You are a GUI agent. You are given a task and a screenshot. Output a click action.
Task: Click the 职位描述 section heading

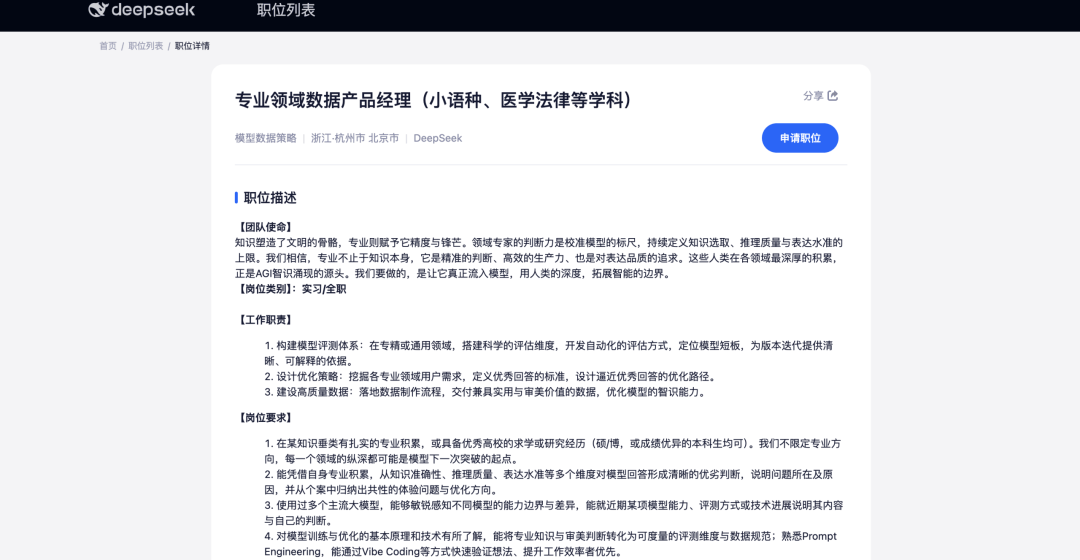pos(270,198)
